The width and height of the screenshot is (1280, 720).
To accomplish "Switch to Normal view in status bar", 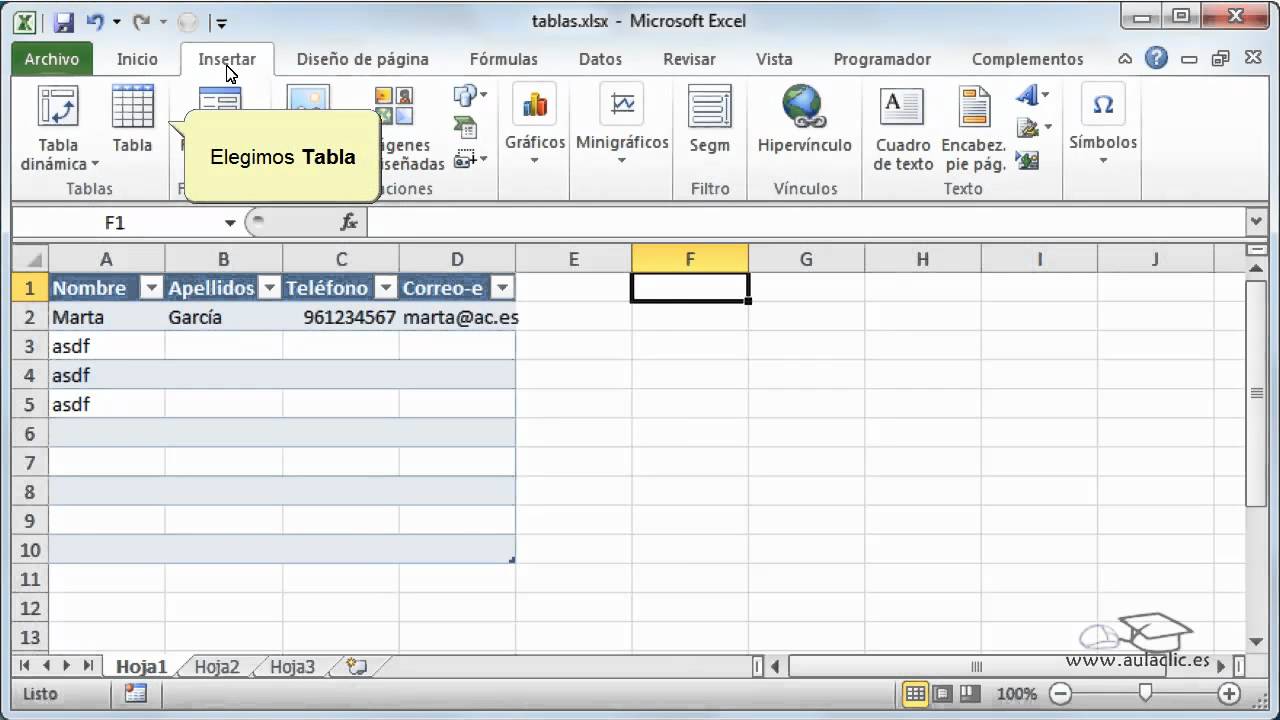I will (x=915, y=693).
